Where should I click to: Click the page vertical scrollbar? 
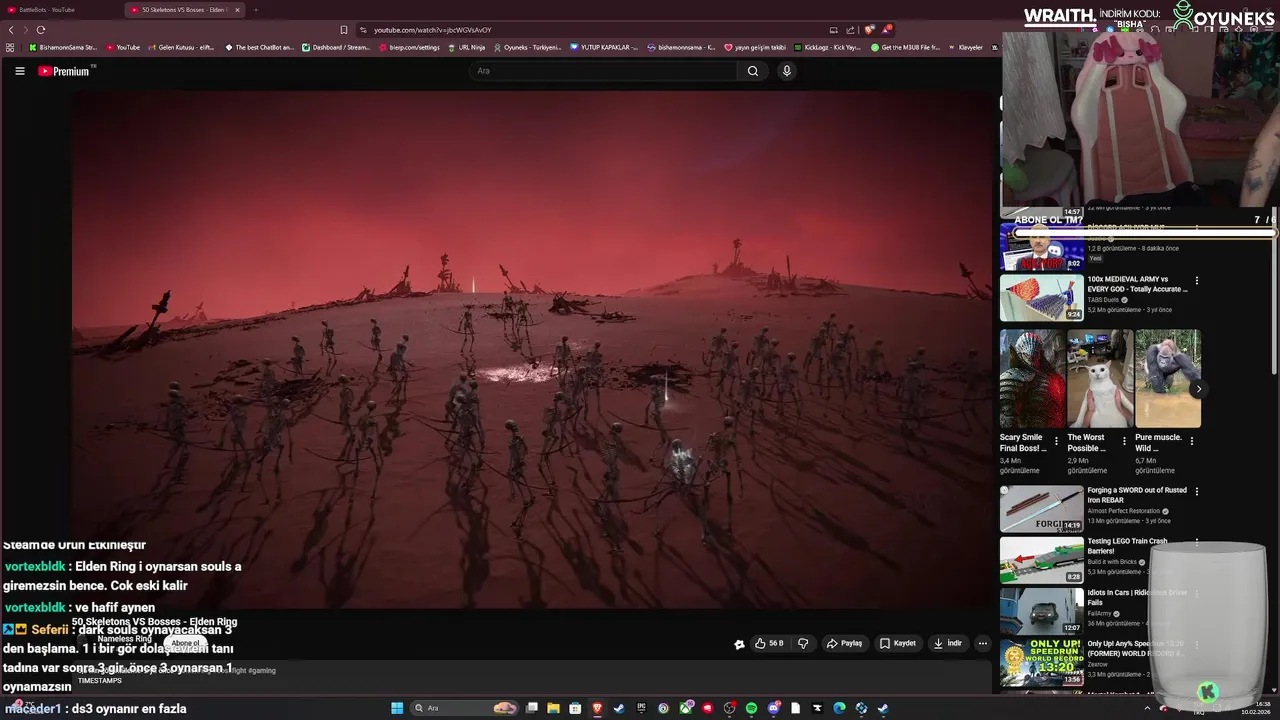(x=1276, y=290)
